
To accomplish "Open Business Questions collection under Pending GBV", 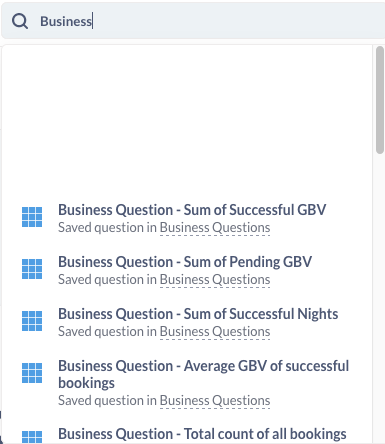I will [215, 280].
